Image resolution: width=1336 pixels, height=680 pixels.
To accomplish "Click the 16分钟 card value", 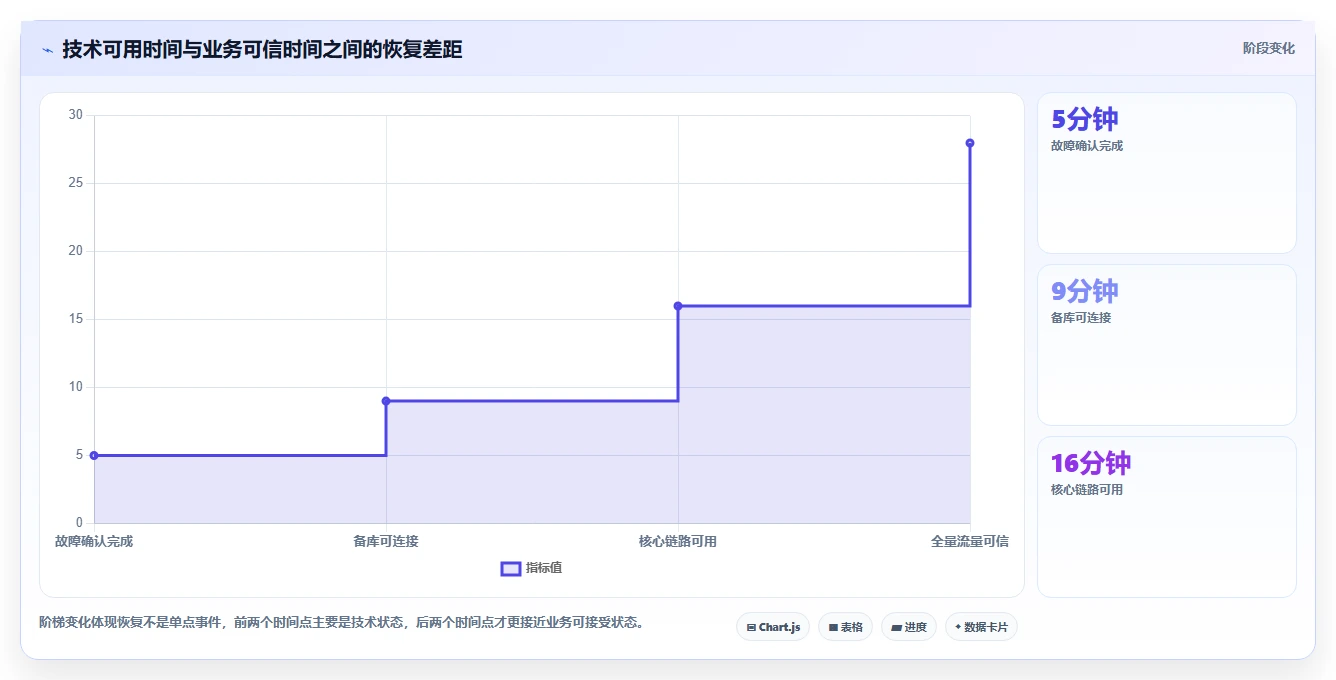I will (1091, 463).
